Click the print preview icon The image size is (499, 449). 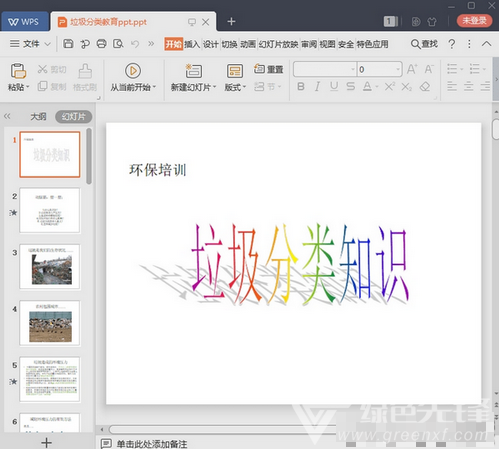pos(118,44)
